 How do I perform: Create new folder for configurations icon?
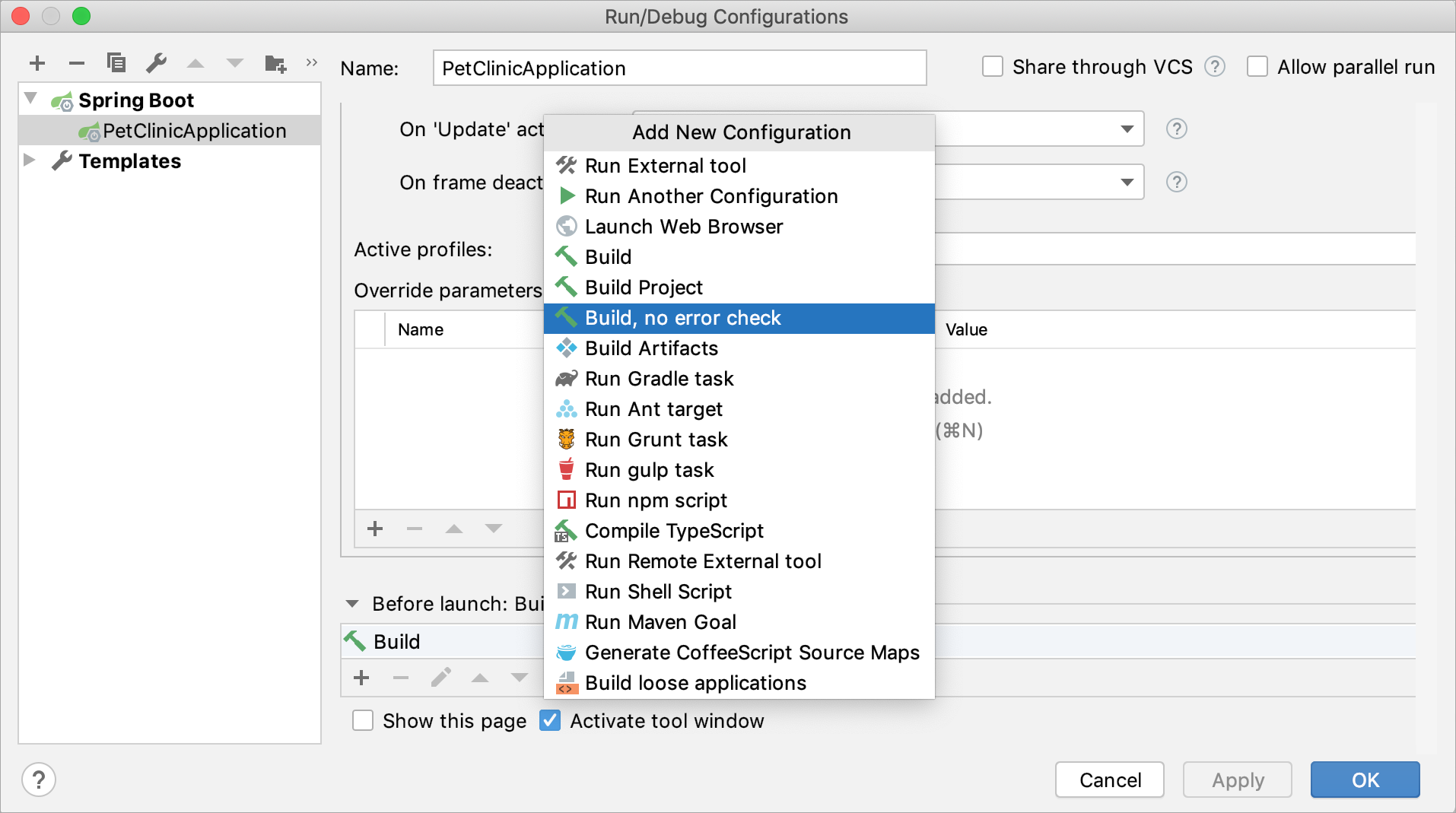[275, 63]
